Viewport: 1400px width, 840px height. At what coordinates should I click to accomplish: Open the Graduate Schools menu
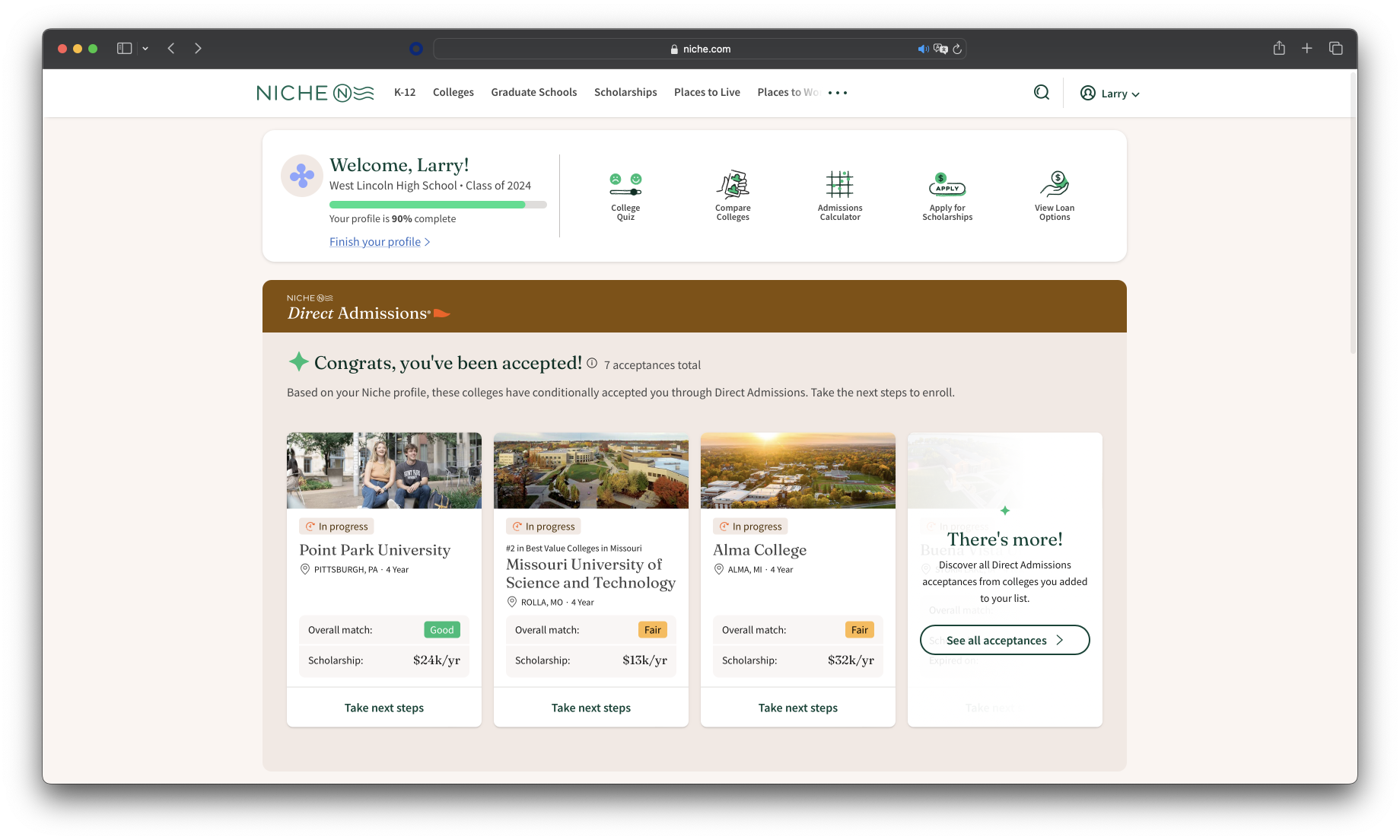click(x=534, y=92)
